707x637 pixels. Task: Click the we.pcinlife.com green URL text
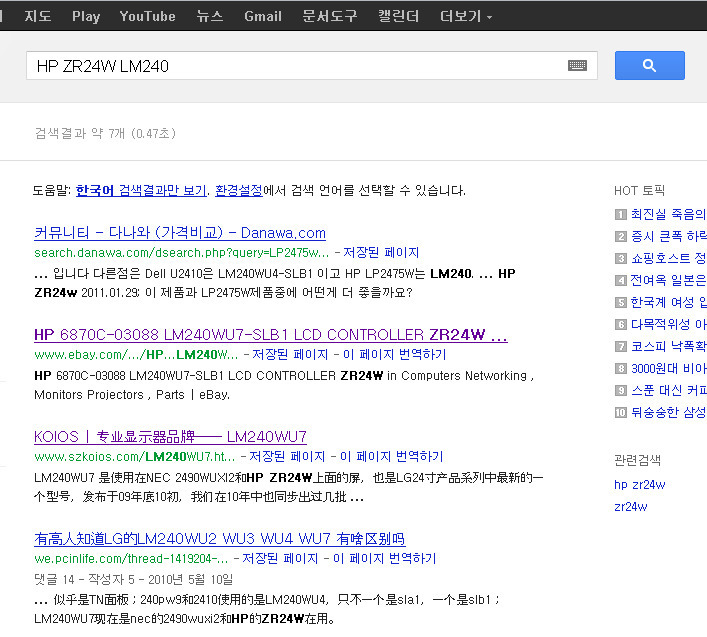coord(131,558)
